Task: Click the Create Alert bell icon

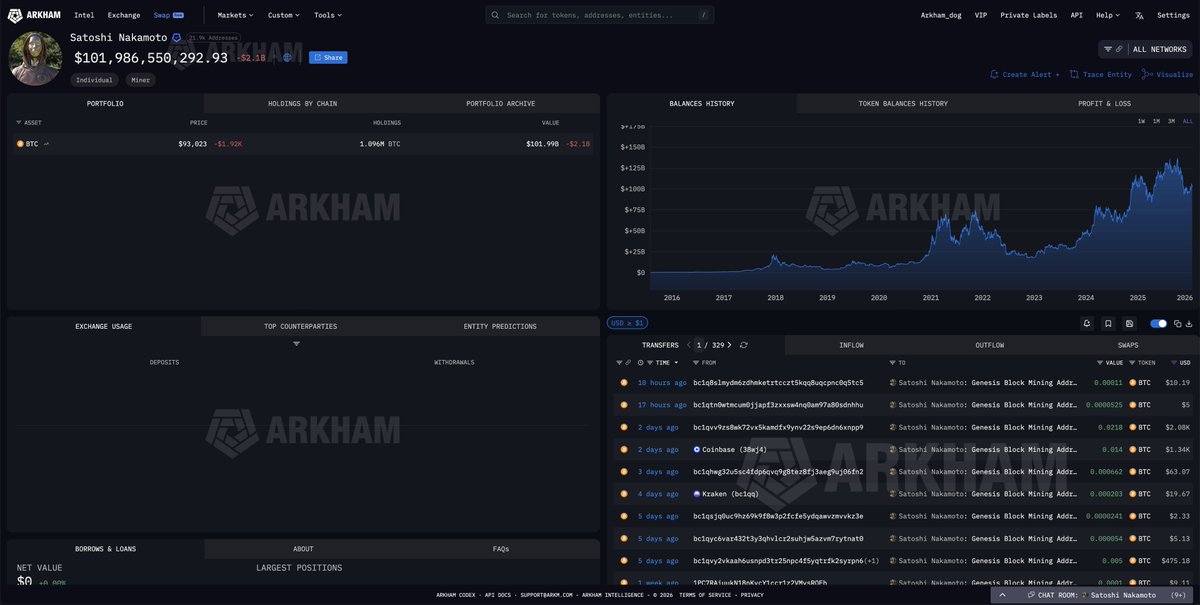Action: pos(994,74)
